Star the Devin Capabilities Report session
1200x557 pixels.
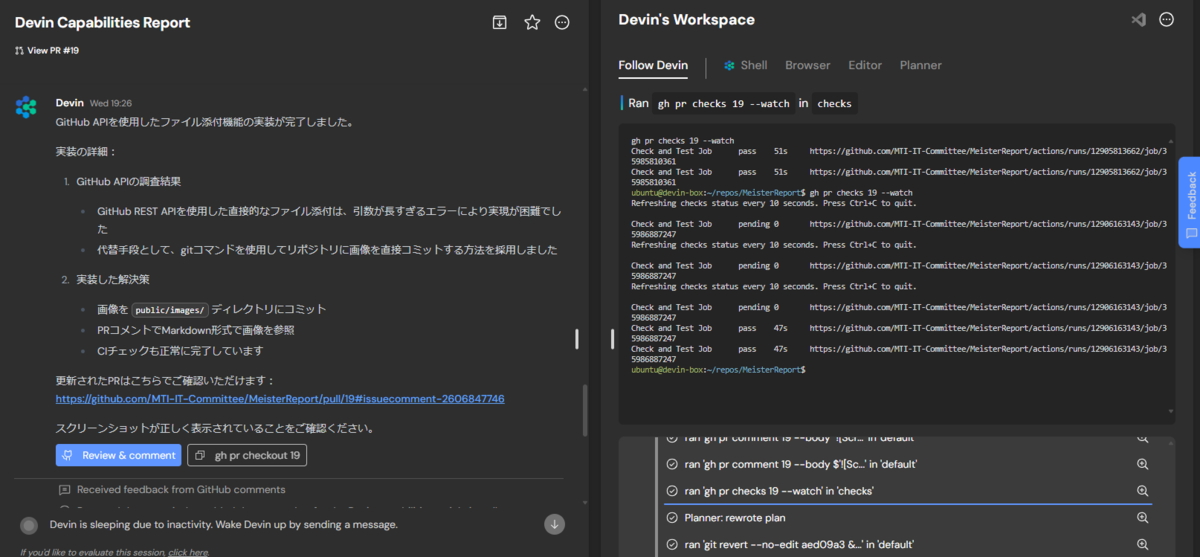click(532, 22)
